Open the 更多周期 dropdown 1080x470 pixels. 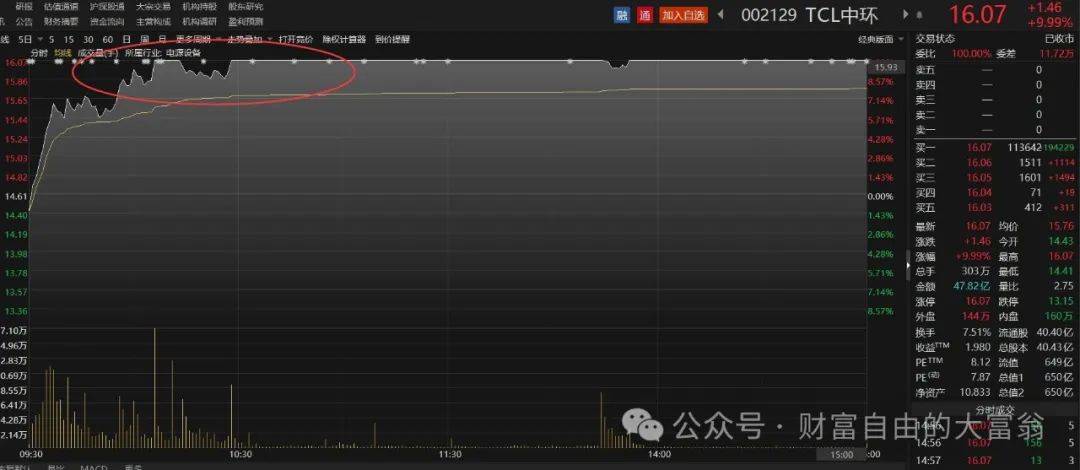point(197,39)
